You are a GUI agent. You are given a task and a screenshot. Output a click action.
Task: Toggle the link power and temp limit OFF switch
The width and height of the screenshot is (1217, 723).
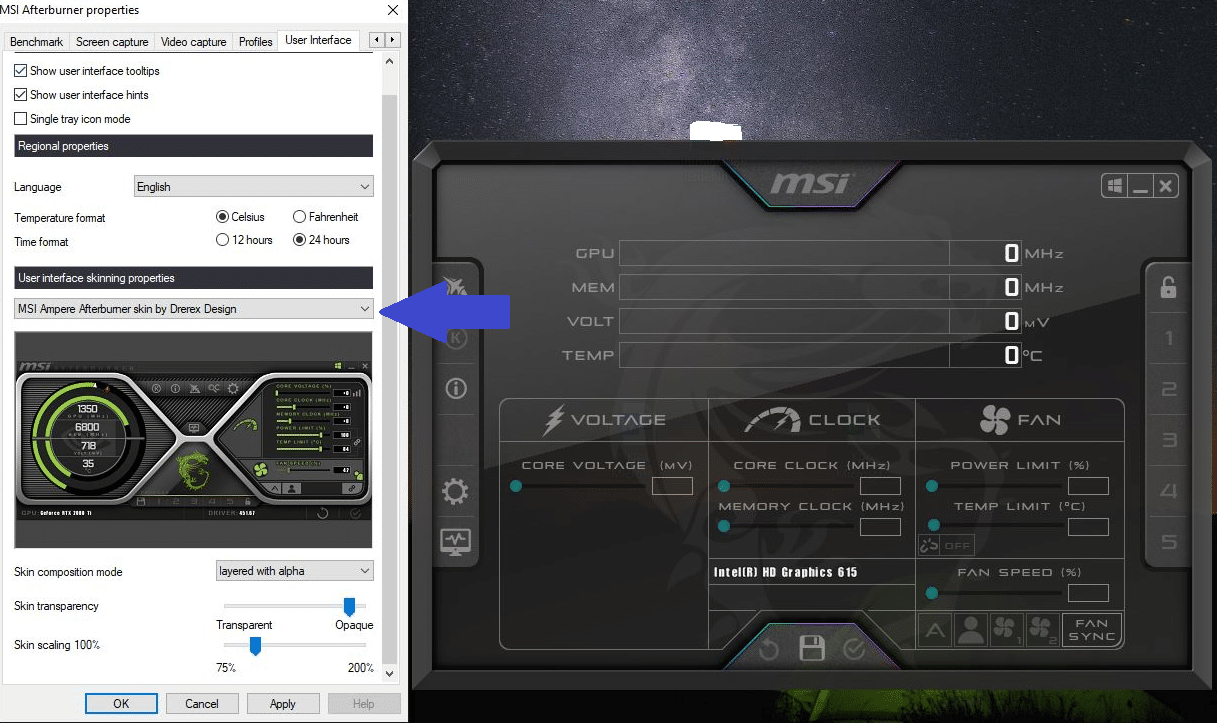pyautogui.click(x=946, y=545)
